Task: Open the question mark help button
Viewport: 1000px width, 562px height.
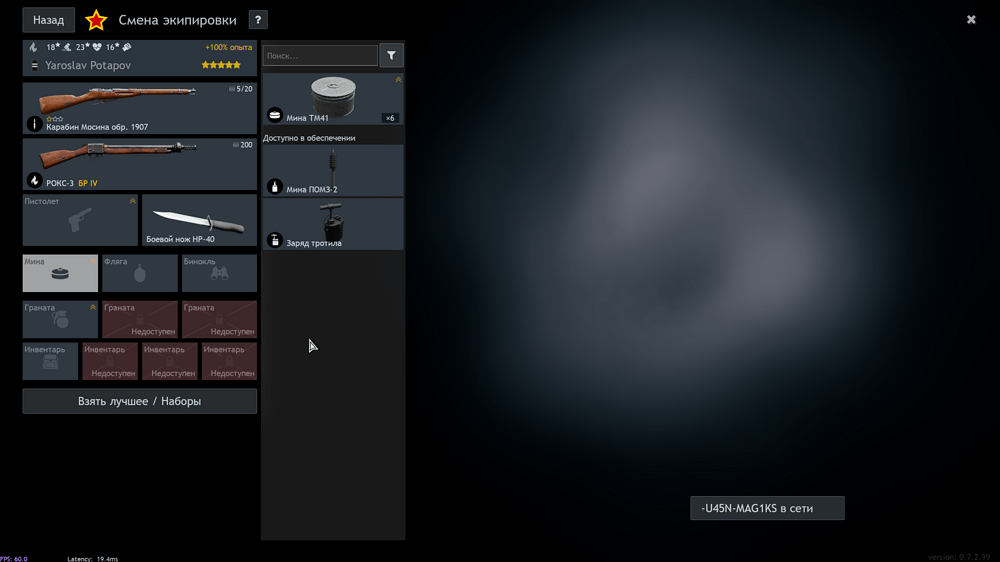Action: (257, 20)
